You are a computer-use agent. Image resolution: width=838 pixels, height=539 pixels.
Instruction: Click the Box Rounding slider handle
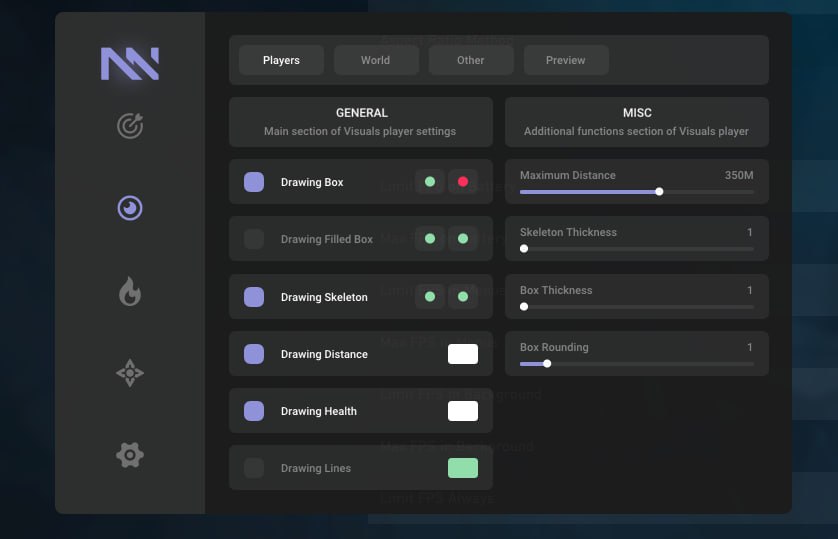click(547, 364)
